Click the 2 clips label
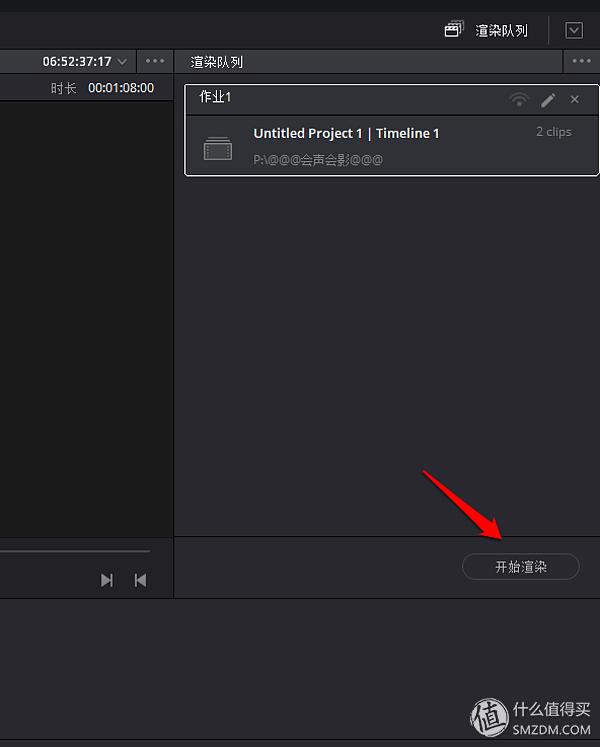 pyautogui.click(x=554, y=132)
